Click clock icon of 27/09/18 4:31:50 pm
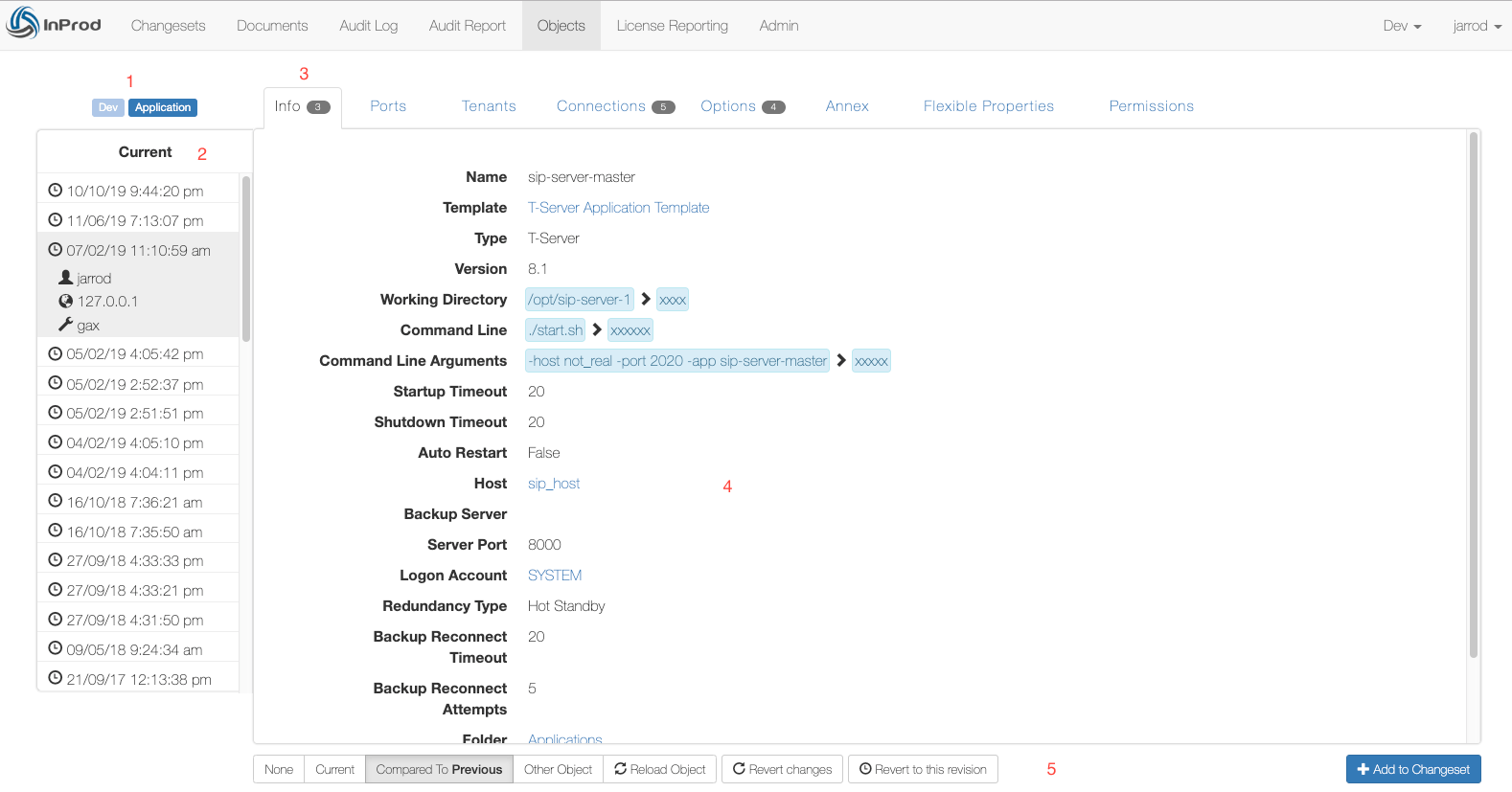 pyautogui.click(x=56, y=620)
